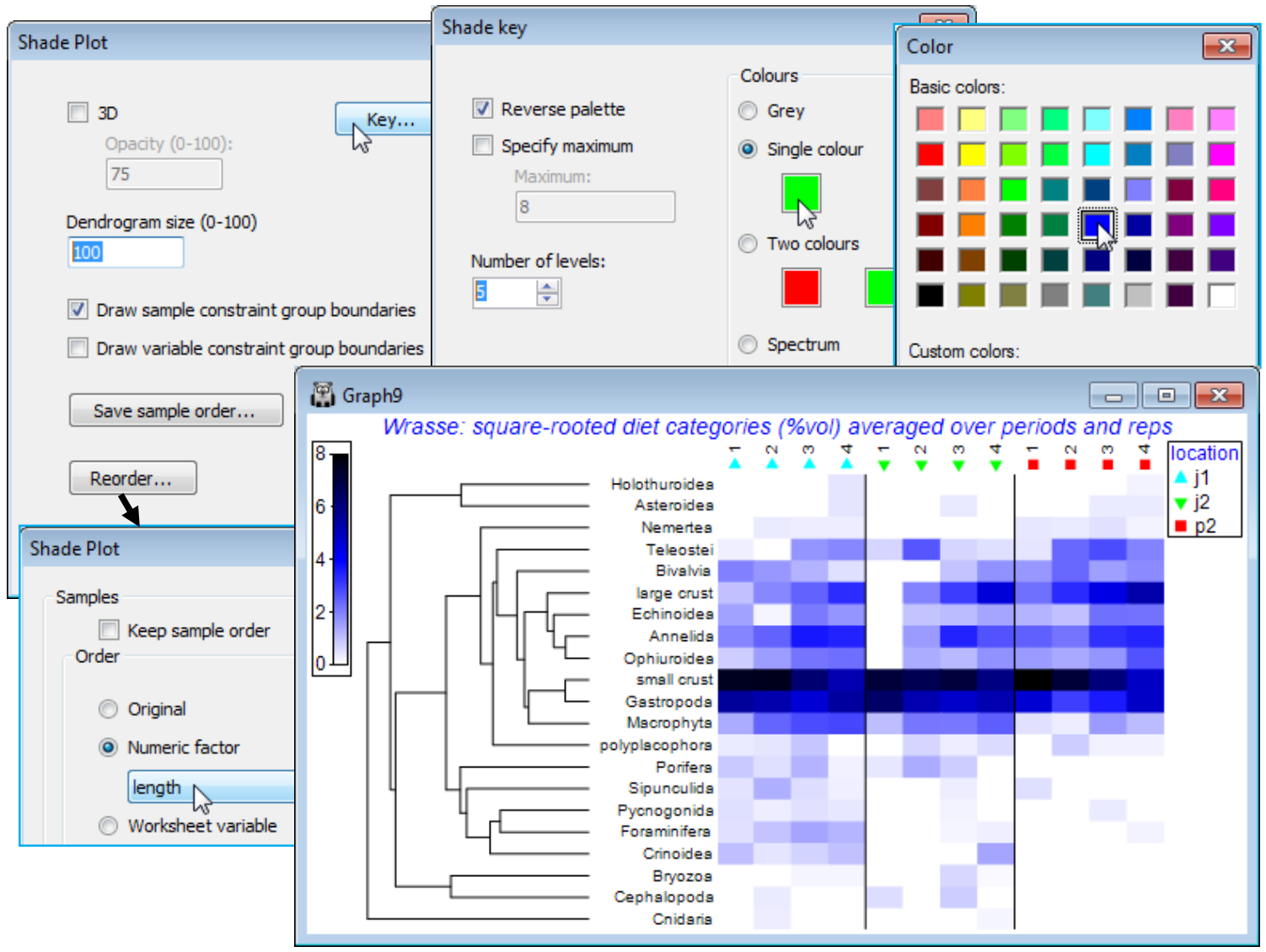Click the p2 red square legend symbol

click(1180, 527)
